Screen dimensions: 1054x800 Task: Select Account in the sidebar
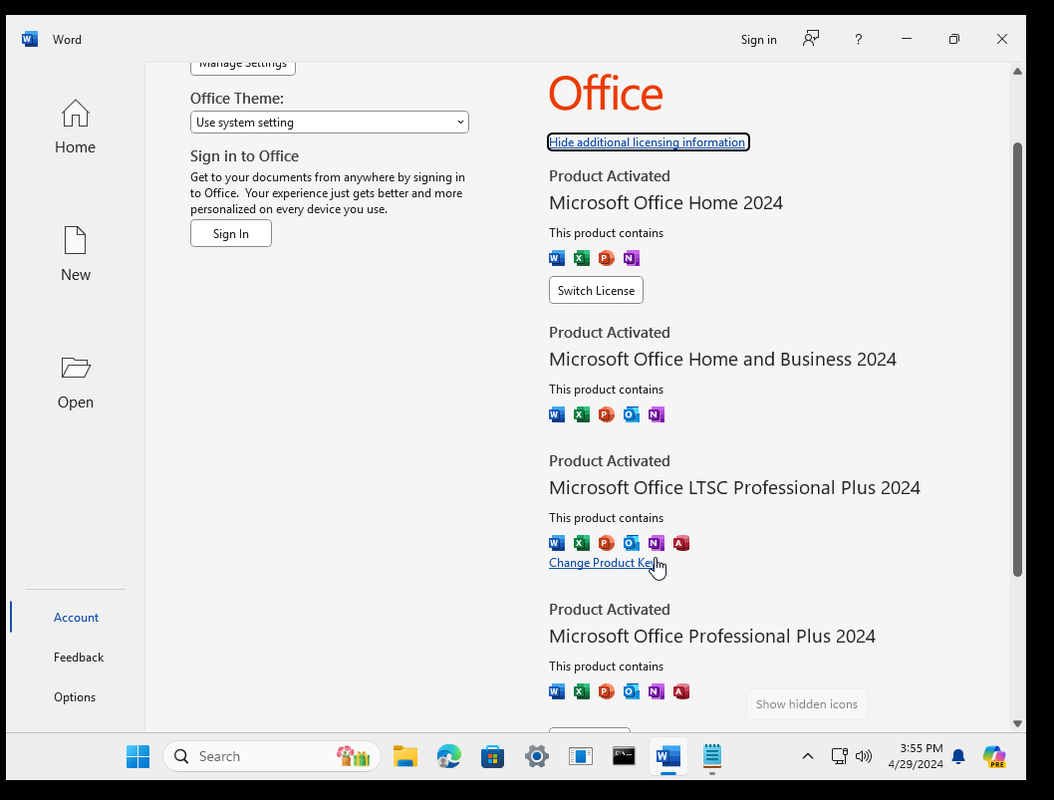click(76, 617)
